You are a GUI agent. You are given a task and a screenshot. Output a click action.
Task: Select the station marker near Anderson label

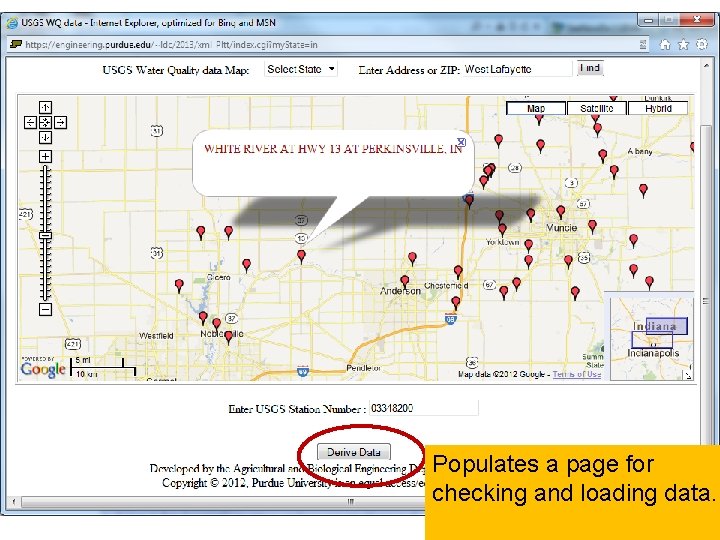coord(405,281)
